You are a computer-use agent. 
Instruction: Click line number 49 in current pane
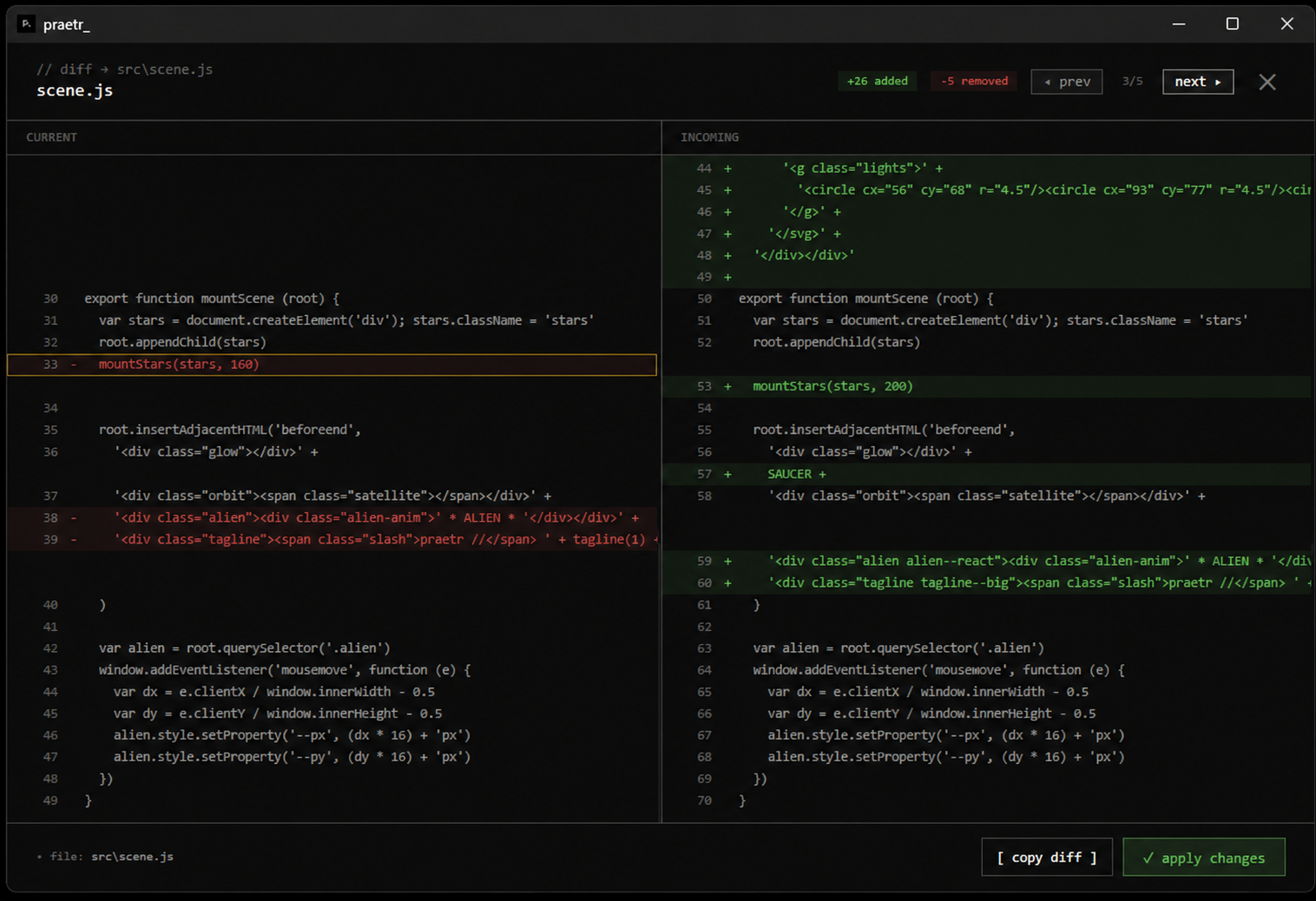50,800
